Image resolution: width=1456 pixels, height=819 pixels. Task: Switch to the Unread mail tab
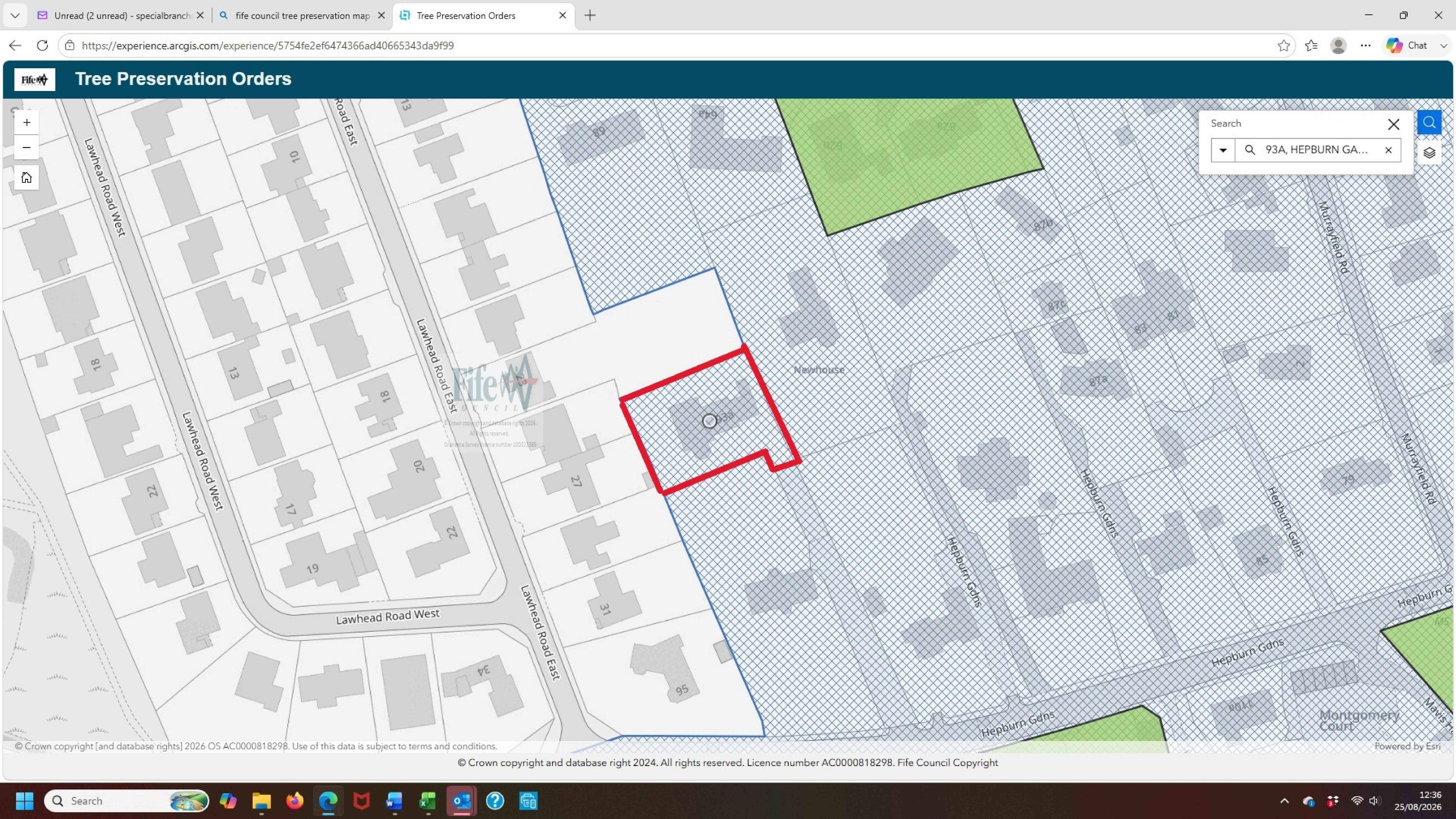(121, 15)
